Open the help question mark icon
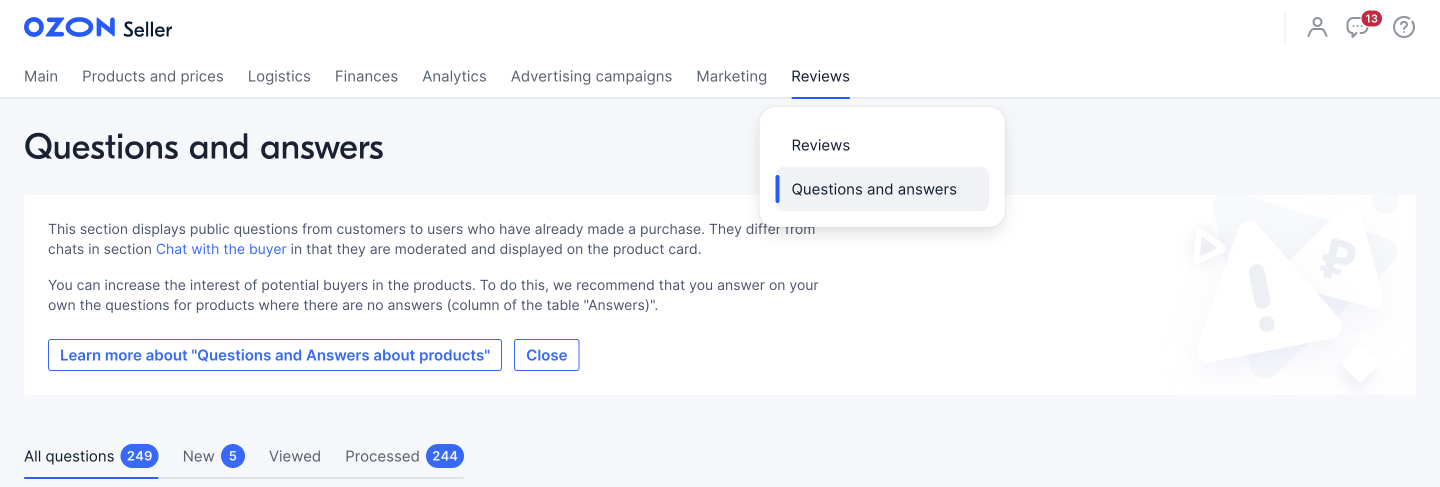1440x487 pixels. coord(1404,27)
